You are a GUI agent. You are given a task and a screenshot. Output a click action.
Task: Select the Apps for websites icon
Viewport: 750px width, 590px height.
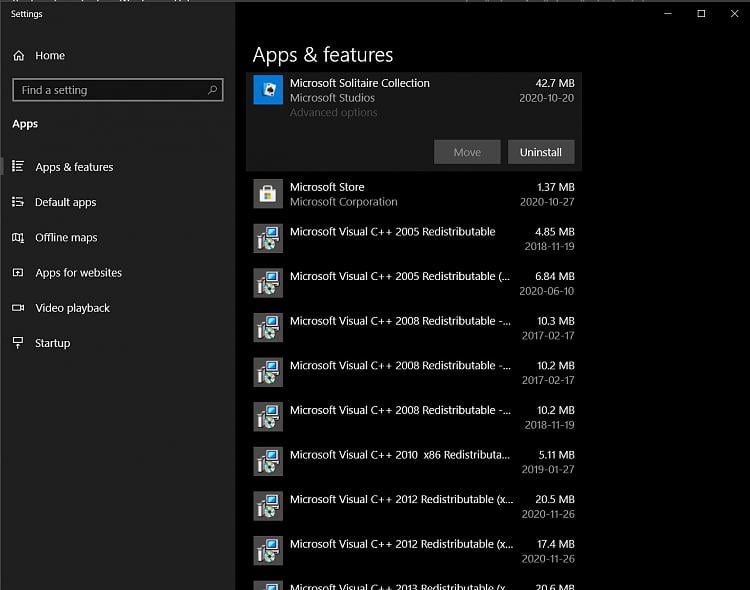coord(18,272)
